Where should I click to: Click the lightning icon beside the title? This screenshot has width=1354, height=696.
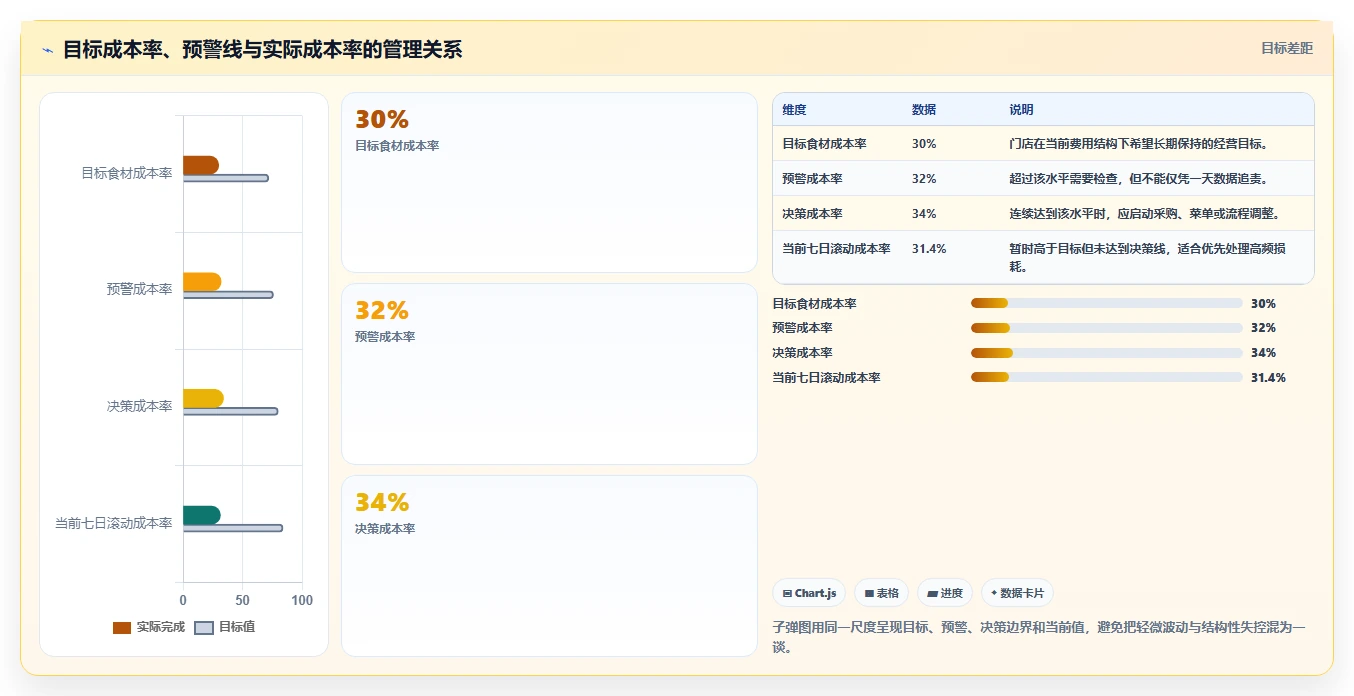[x=48, y=50]
